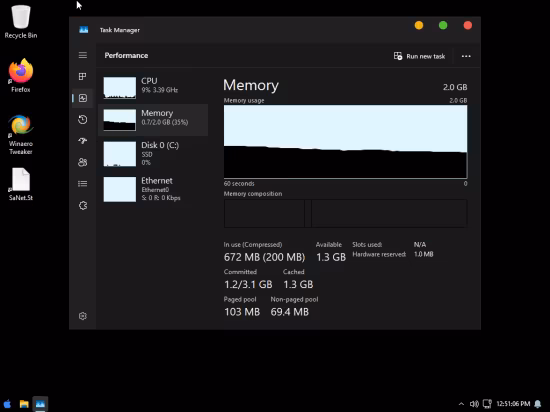Click the green maximize window button

click(443, 26)
